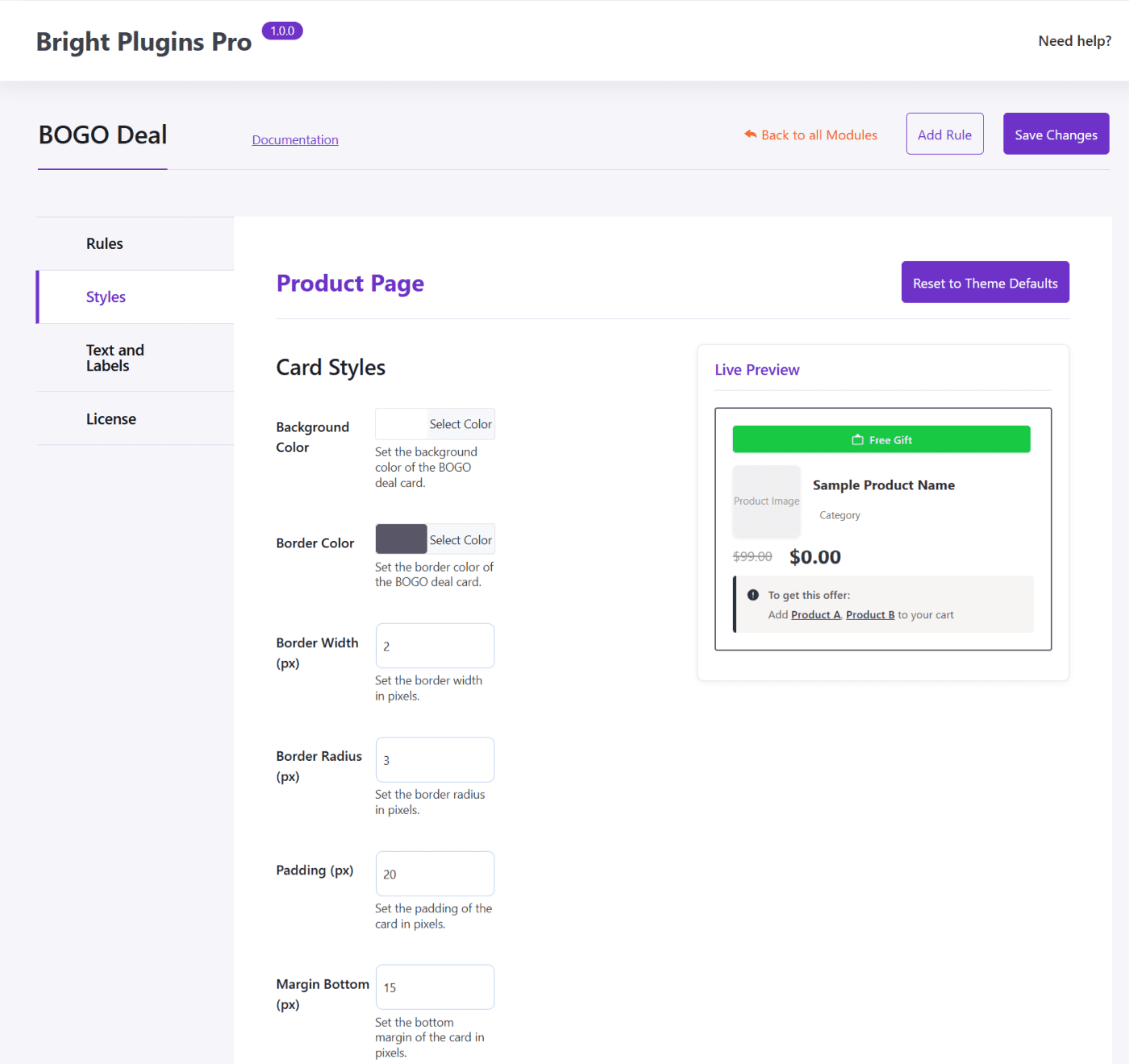Screen dimensions: 1129x1064
Task: Click the info icon beside 'To get this offer'
Action: pos(752,594)
